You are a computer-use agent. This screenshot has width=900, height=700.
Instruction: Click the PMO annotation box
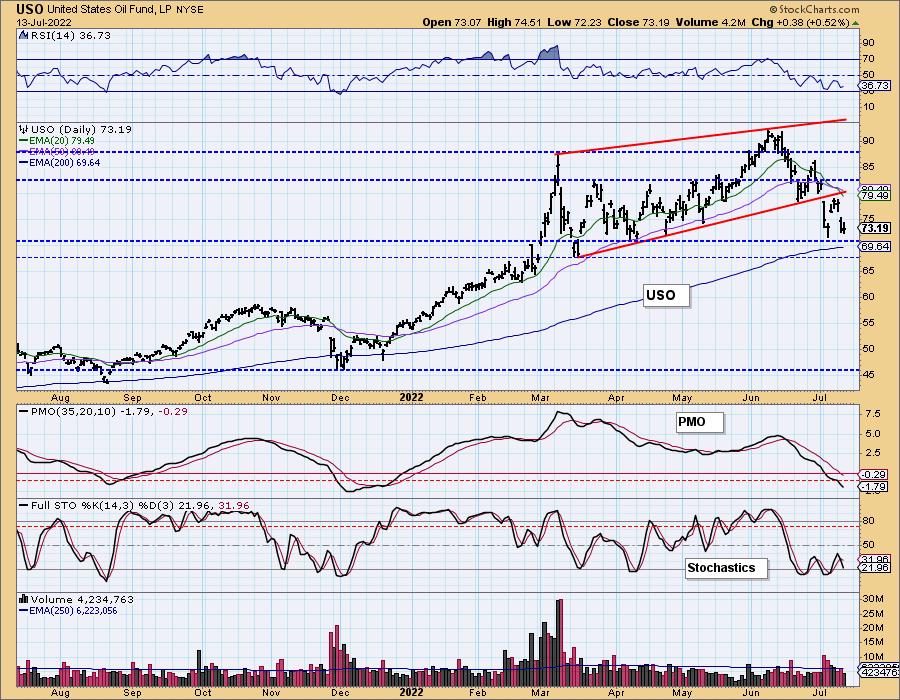click(700, 422)
